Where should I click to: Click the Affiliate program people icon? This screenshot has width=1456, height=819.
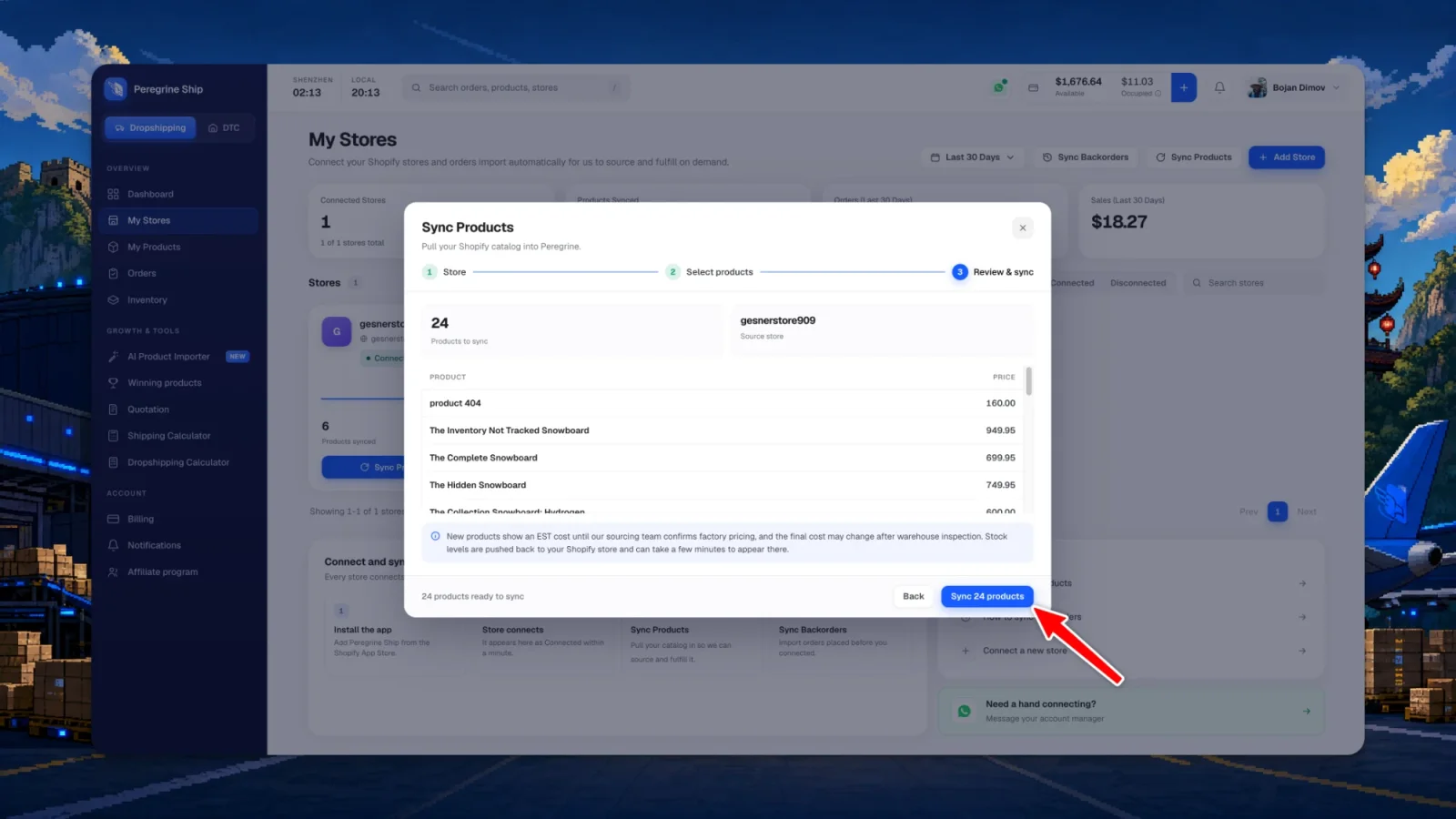(114, 571)
